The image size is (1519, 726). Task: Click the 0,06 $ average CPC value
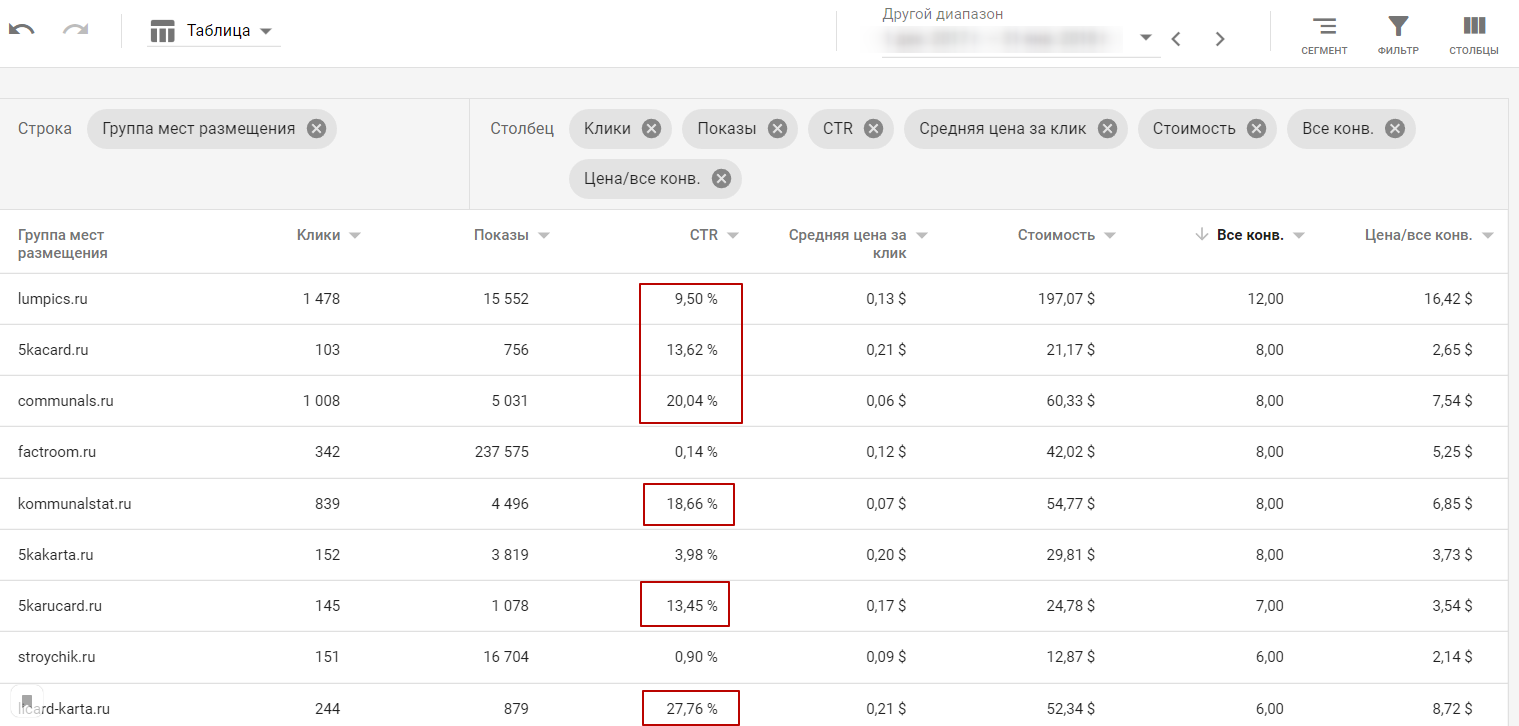(x=886, y=401)
